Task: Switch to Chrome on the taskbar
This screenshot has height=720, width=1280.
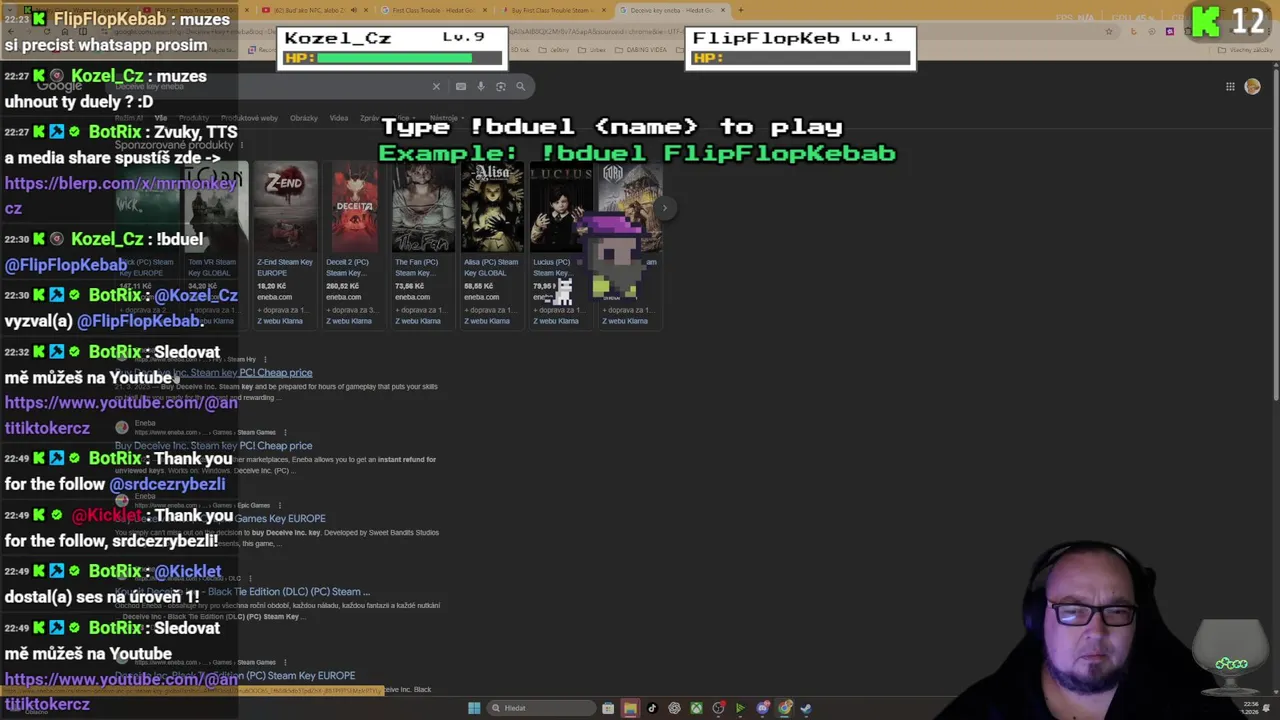Action: pyautogui.click(x=785, y=708)
